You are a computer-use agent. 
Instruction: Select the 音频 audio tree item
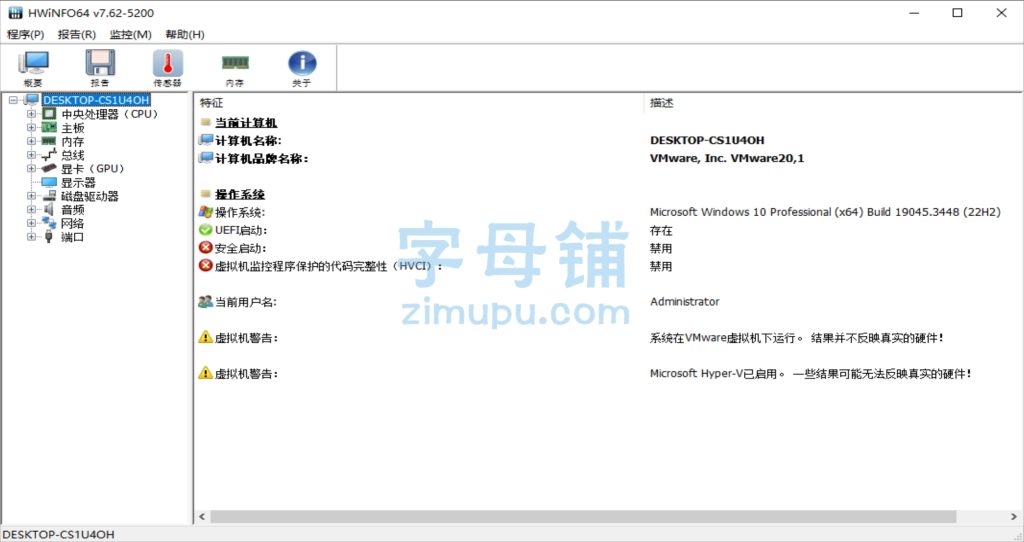click(72, 210)
